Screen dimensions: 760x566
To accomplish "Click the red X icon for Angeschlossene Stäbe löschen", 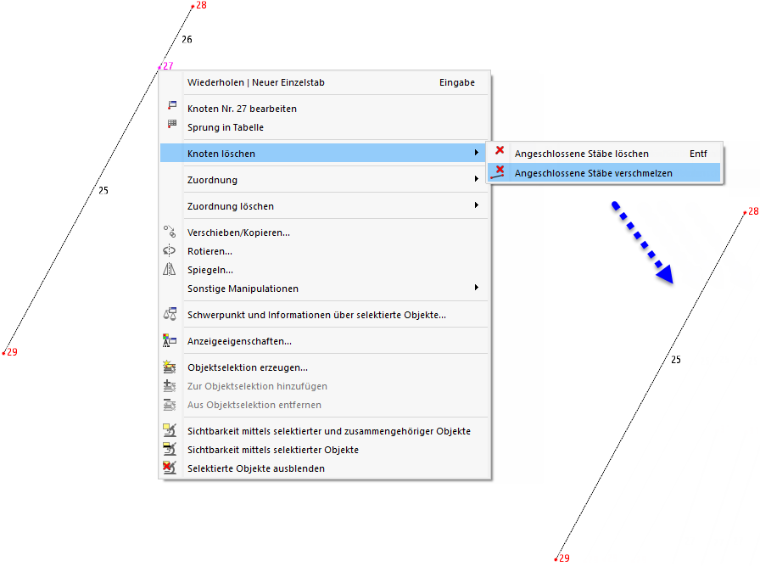I will 500,150.
